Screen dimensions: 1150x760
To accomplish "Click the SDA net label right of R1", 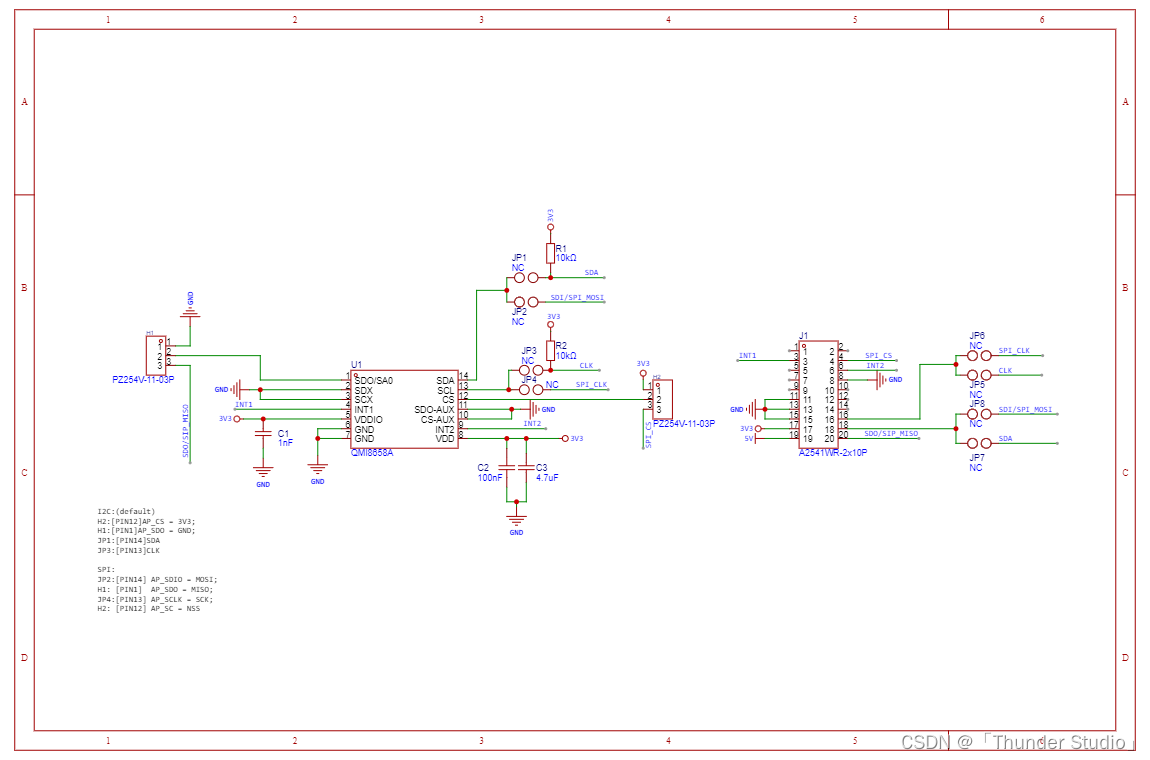I will (591, 273).
